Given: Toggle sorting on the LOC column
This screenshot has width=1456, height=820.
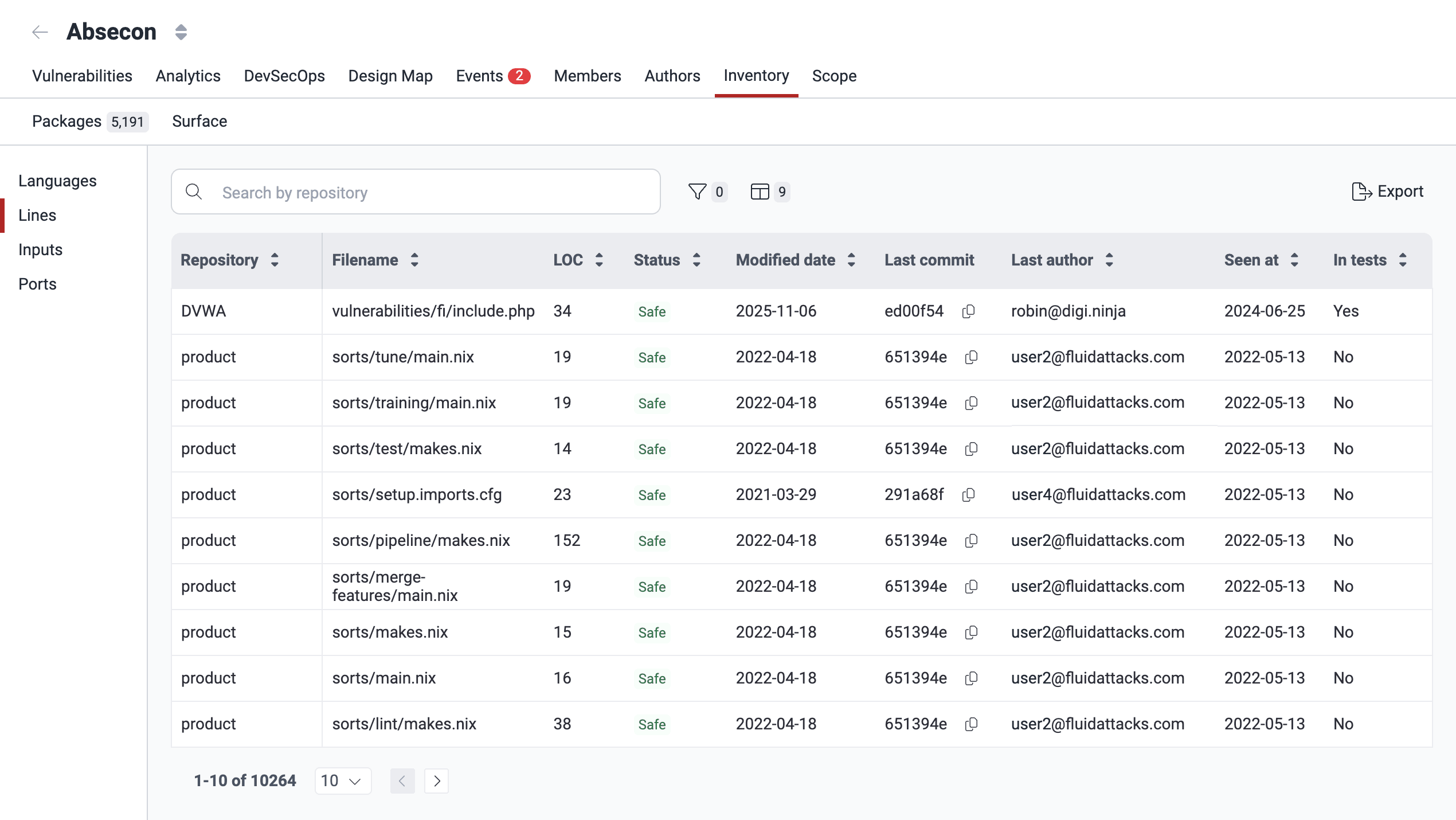Looking at the screenshot, I should click(598, 260).
